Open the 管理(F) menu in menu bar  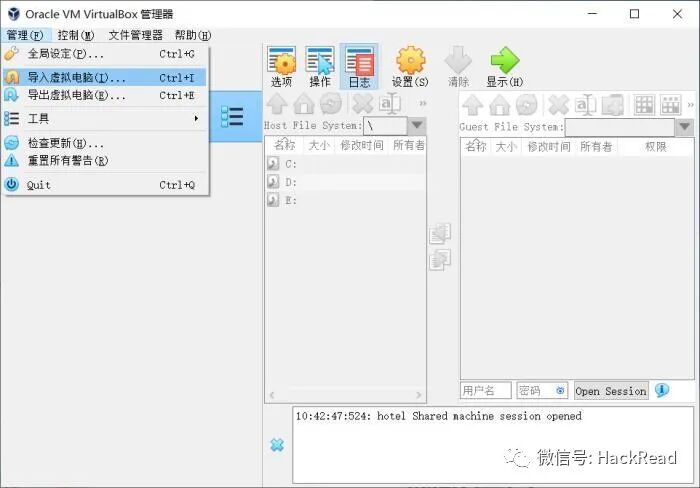click(25, 35)
